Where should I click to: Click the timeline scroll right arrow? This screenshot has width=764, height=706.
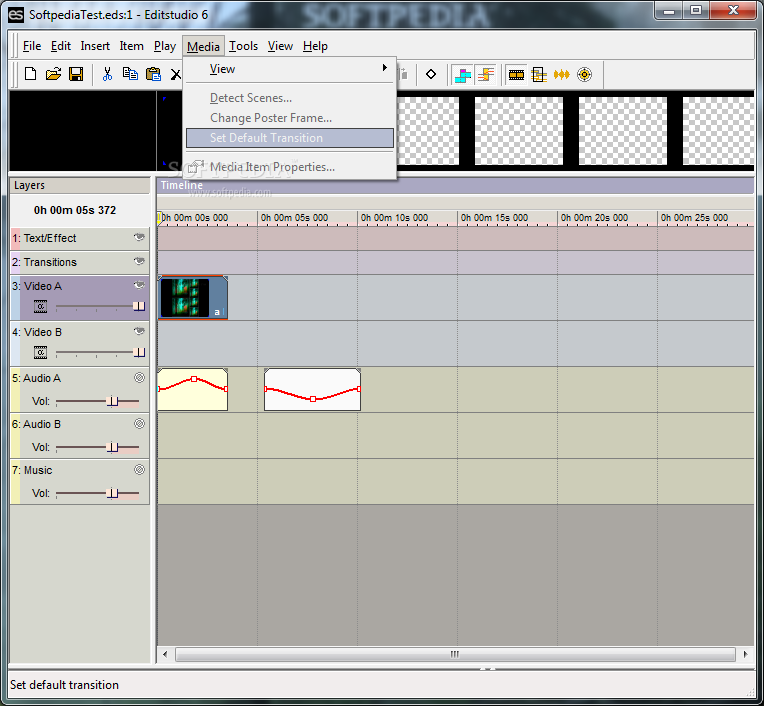point(745,654)
